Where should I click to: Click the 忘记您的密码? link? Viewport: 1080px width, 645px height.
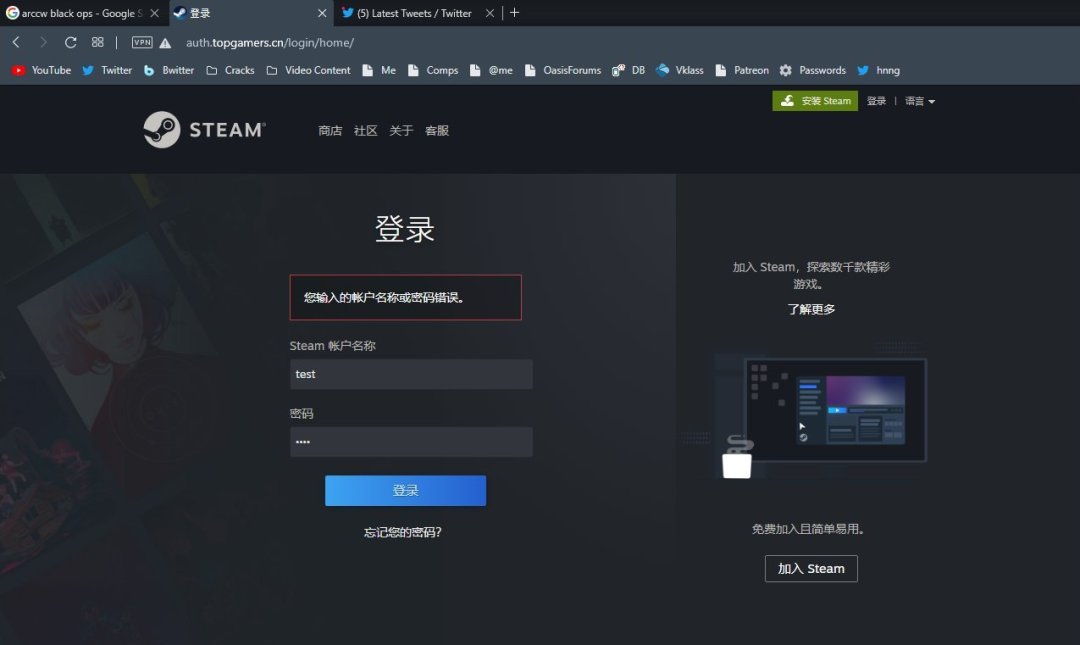point(403,532)
